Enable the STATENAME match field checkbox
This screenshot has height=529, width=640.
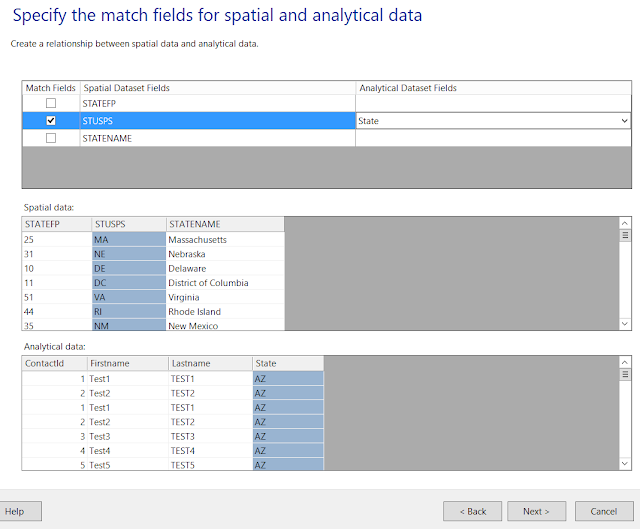click(x=51, y=139)
